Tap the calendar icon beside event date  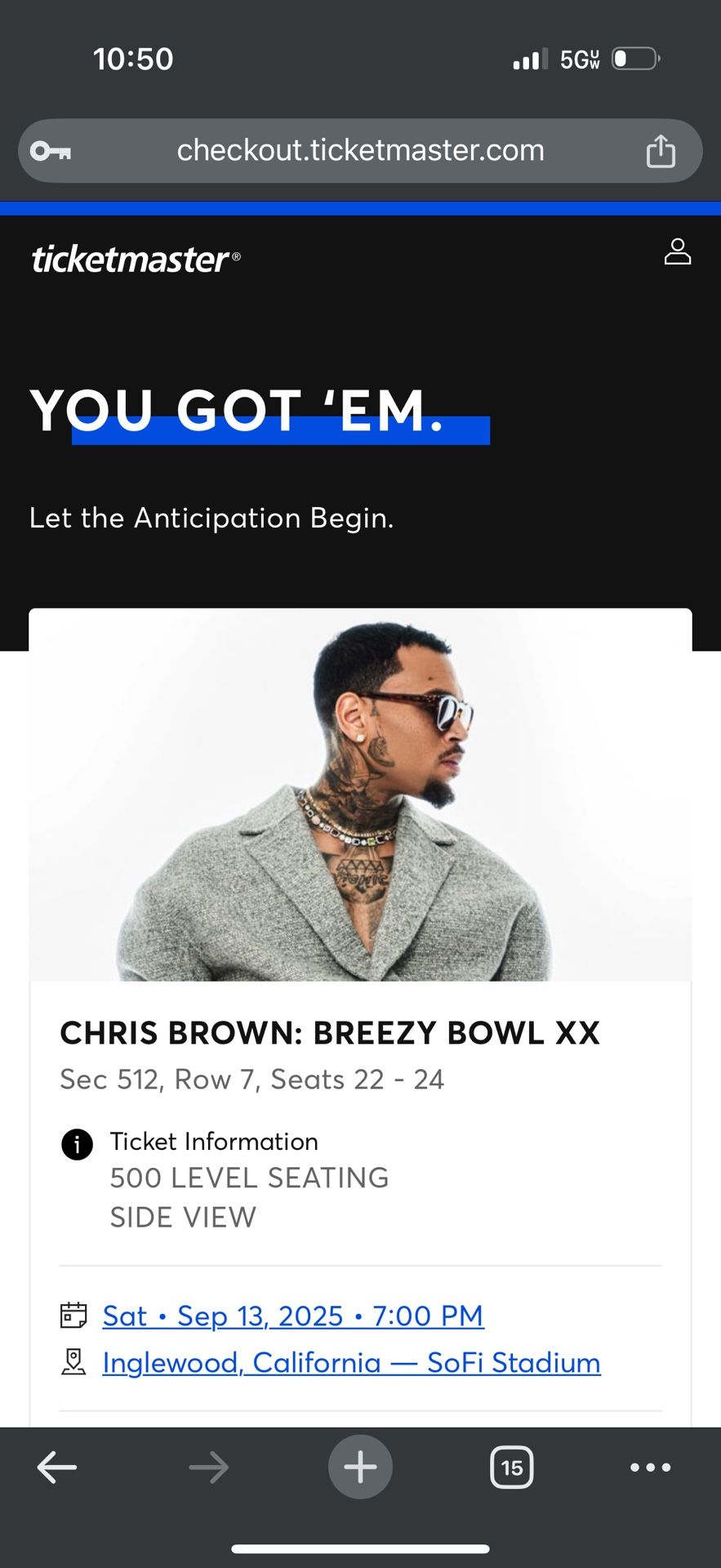pyautogui.click(x=73, y=1316)
